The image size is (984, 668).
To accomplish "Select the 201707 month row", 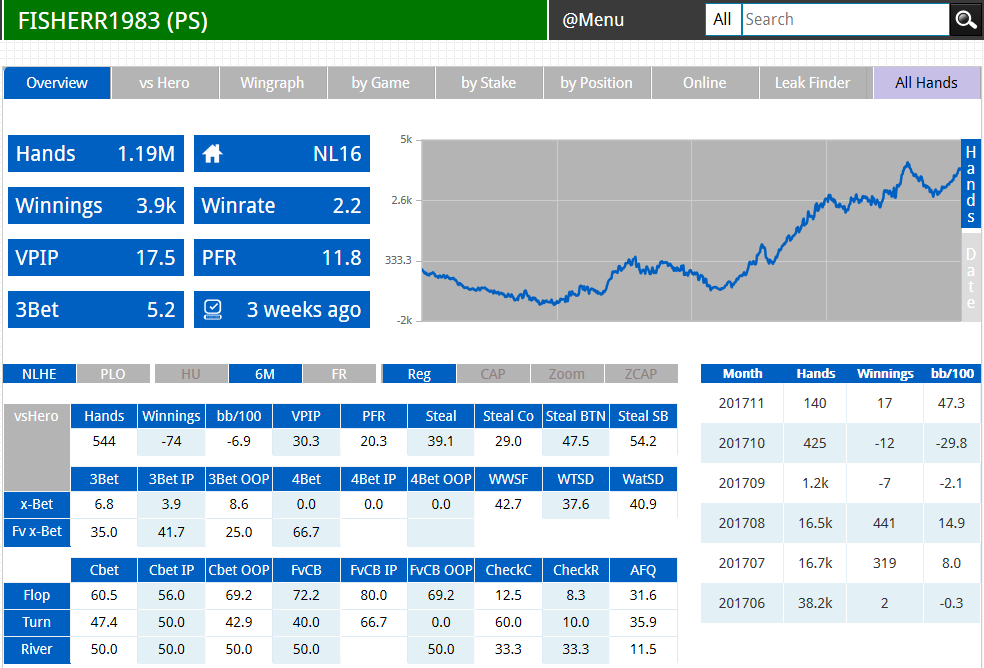I will pos(840,563).
